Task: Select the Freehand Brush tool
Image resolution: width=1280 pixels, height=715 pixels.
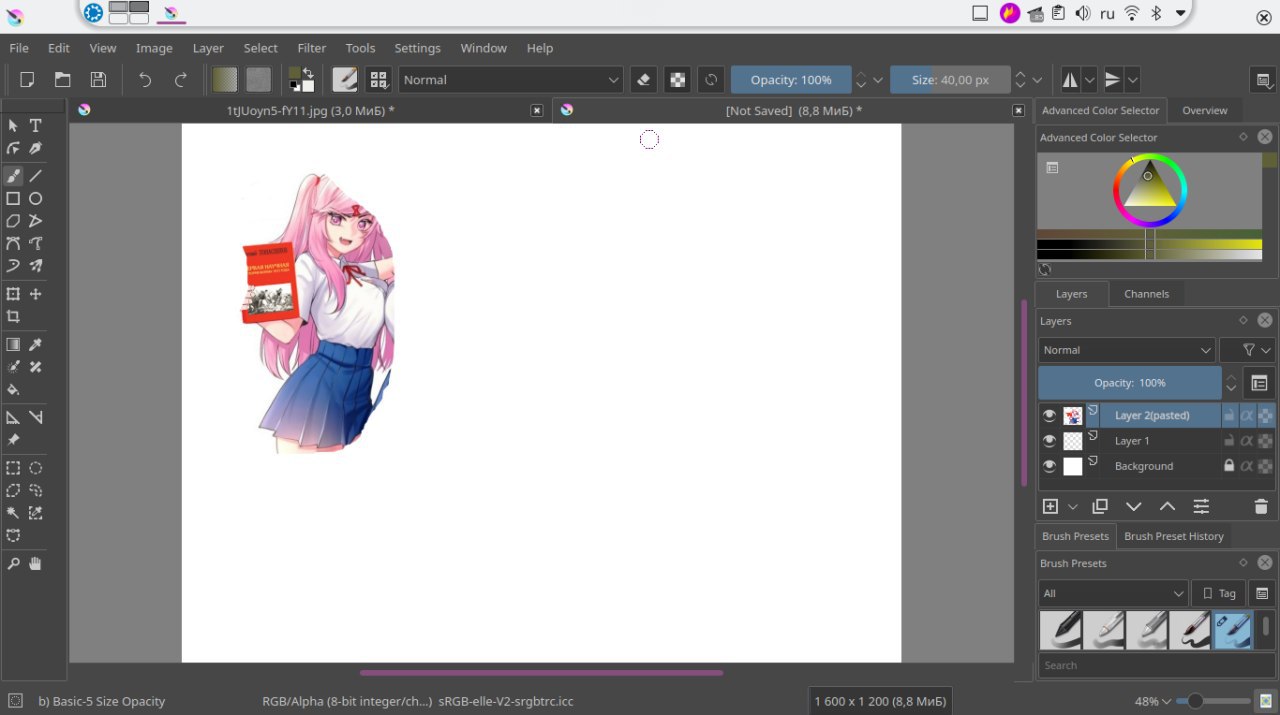Action: coord(13,176)
